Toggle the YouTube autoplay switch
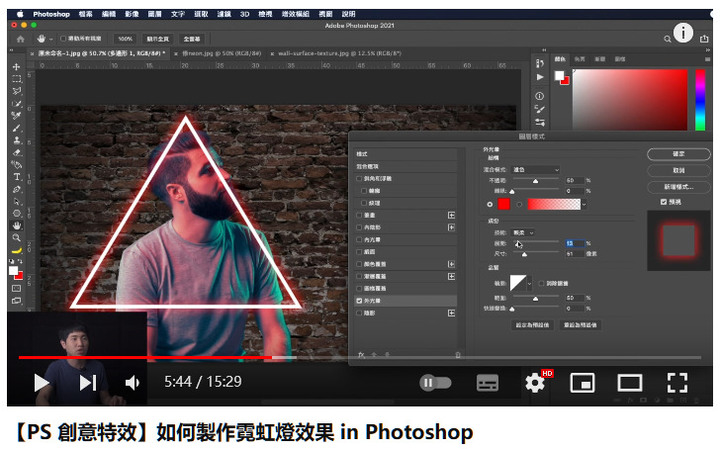The width and height of the screenshot is (720, 449). pyautogui.click(x=435, y=382)
